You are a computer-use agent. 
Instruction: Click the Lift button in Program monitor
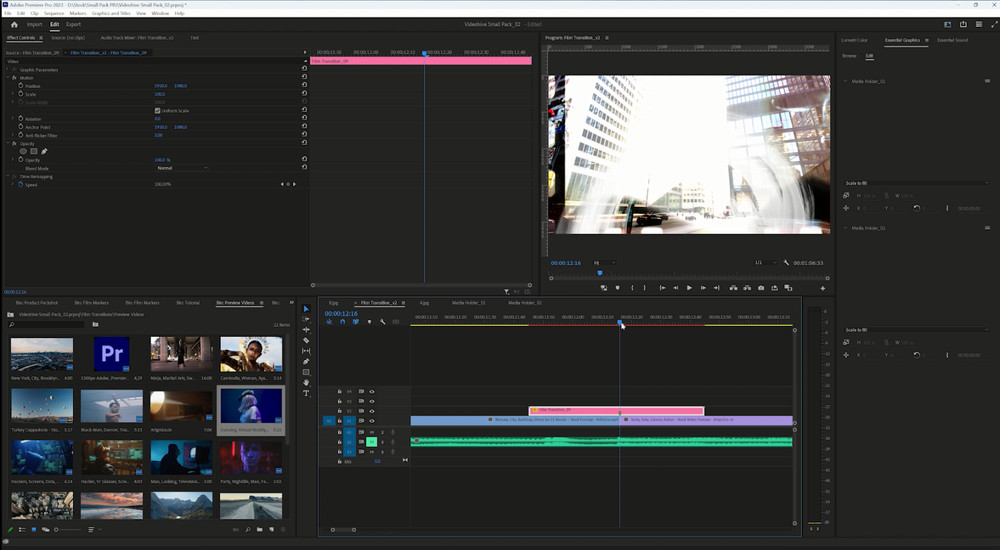point(733,288)
